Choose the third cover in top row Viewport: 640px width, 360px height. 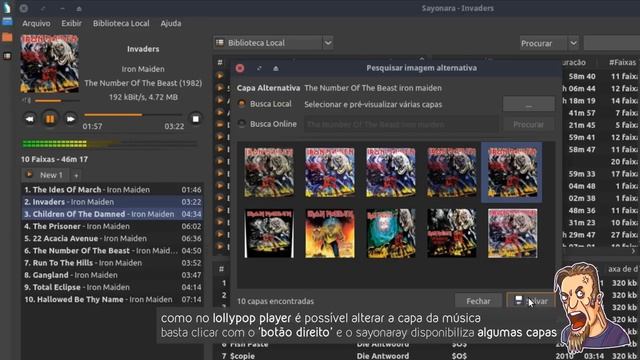(391, 172)
